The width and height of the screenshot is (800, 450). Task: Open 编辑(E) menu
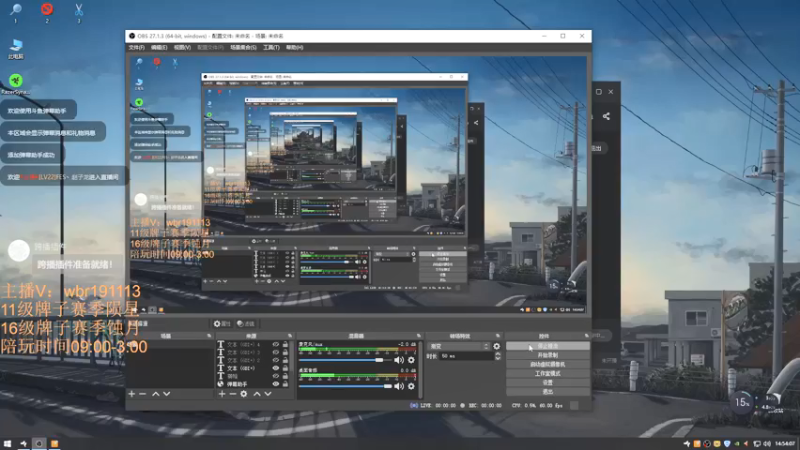pos(159,47)
